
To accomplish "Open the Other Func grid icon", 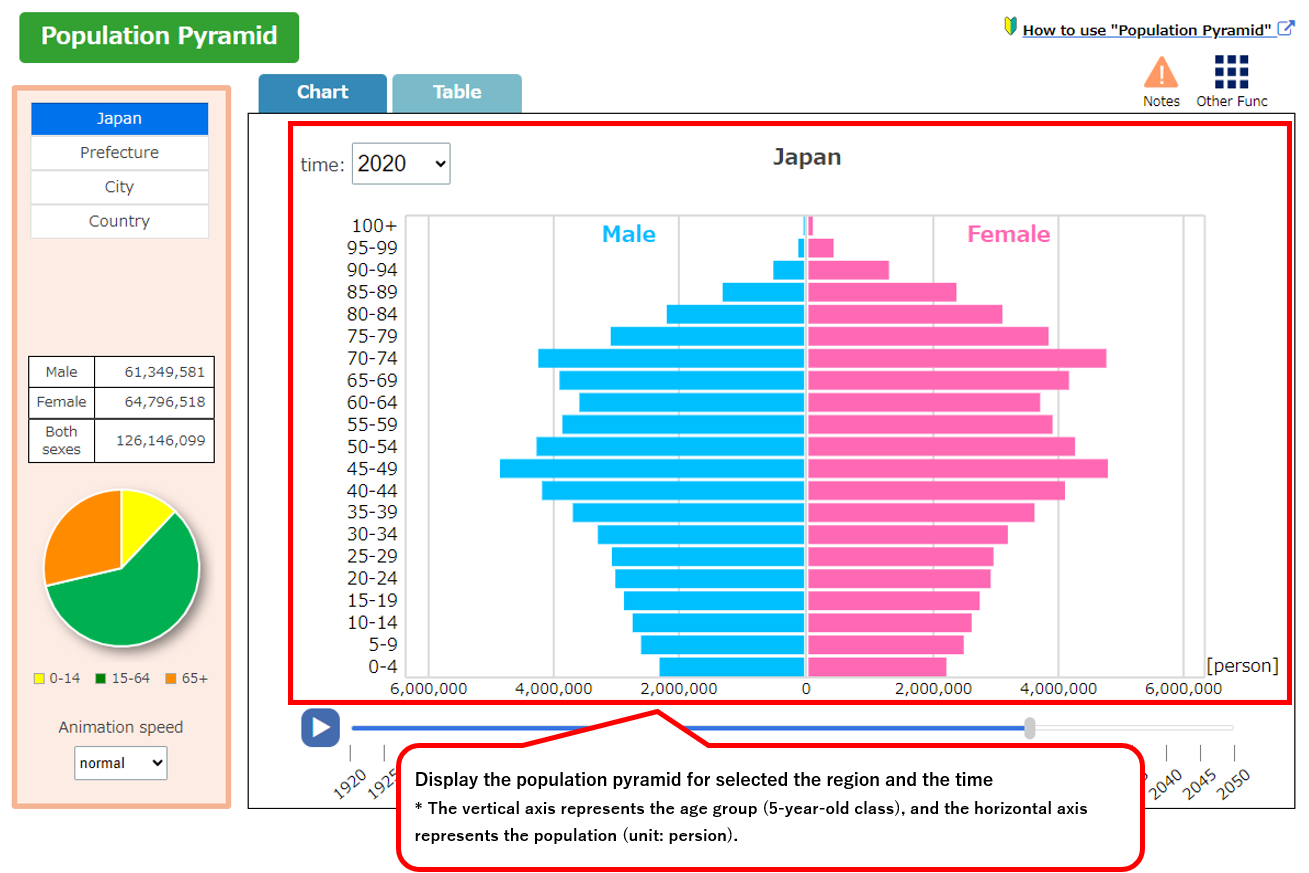I will [x=1231, y=73].
